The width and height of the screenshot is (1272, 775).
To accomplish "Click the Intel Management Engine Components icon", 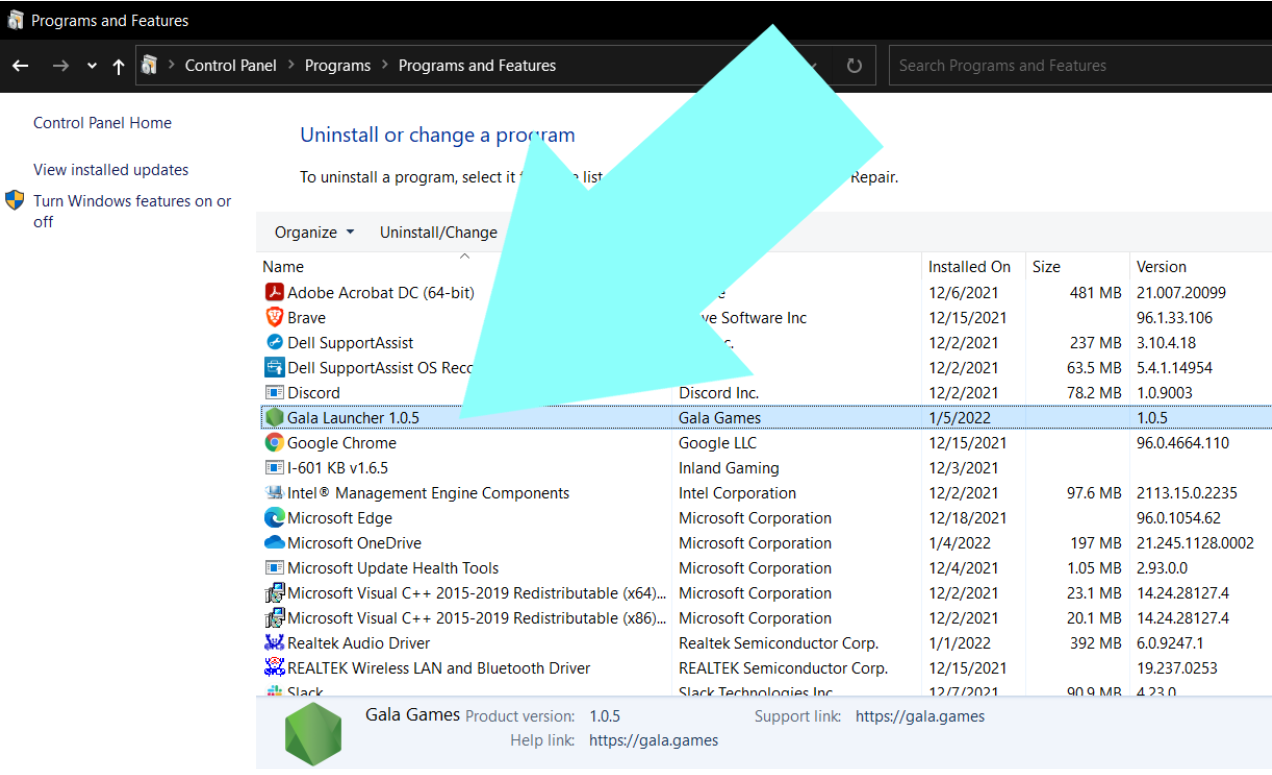I will click(x=274, y=493).
